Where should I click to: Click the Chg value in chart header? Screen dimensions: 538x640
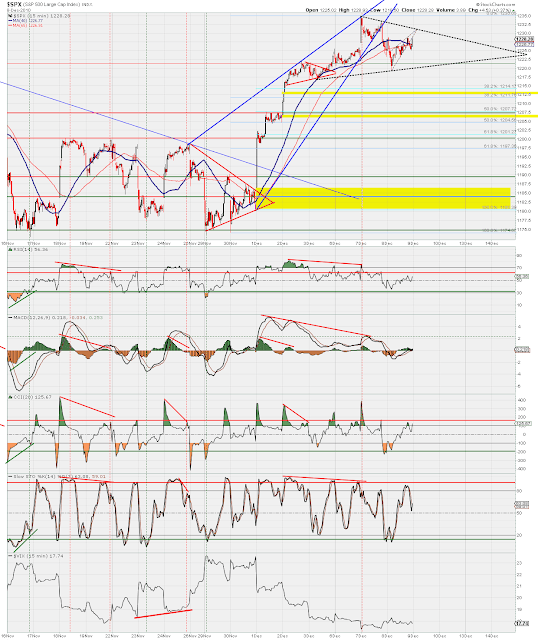coord(497,10)
